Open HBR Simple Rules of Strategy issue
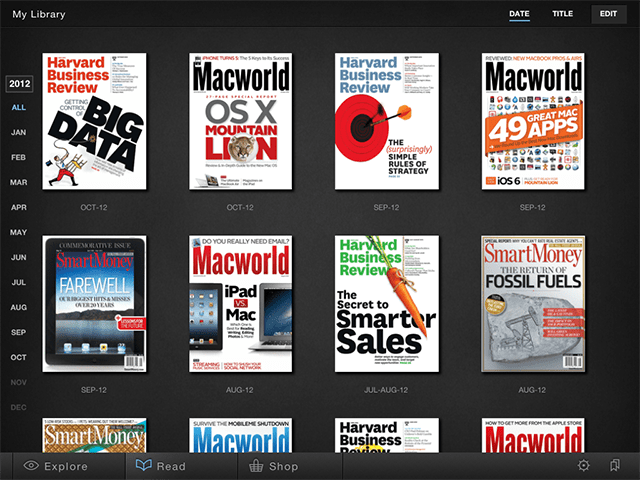 pyautogui.click(x=387, y=121)
